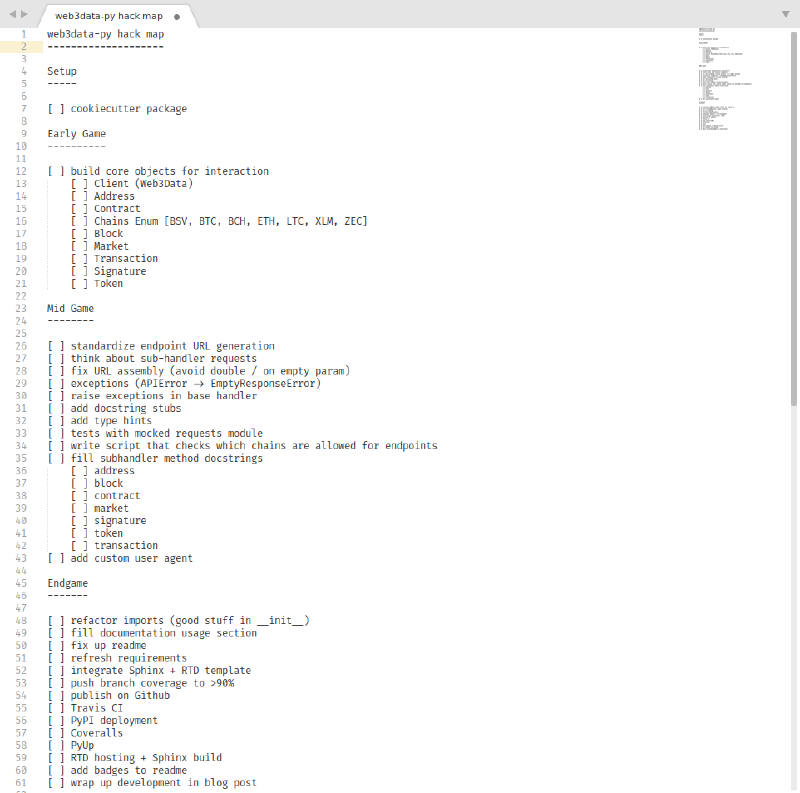Click 'publish on Github' text
This screenshot has height=793, width=800.
(120, 696)
